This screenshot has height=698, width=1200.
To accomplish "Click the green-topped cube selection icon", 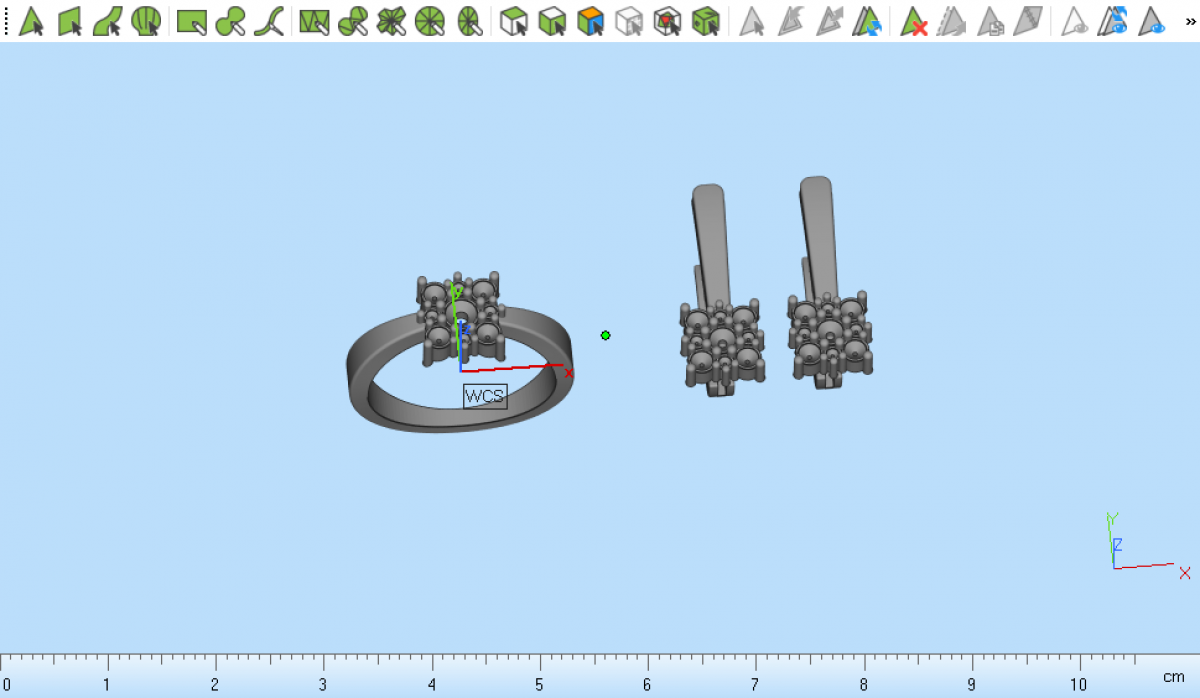I will click(552, 20).
